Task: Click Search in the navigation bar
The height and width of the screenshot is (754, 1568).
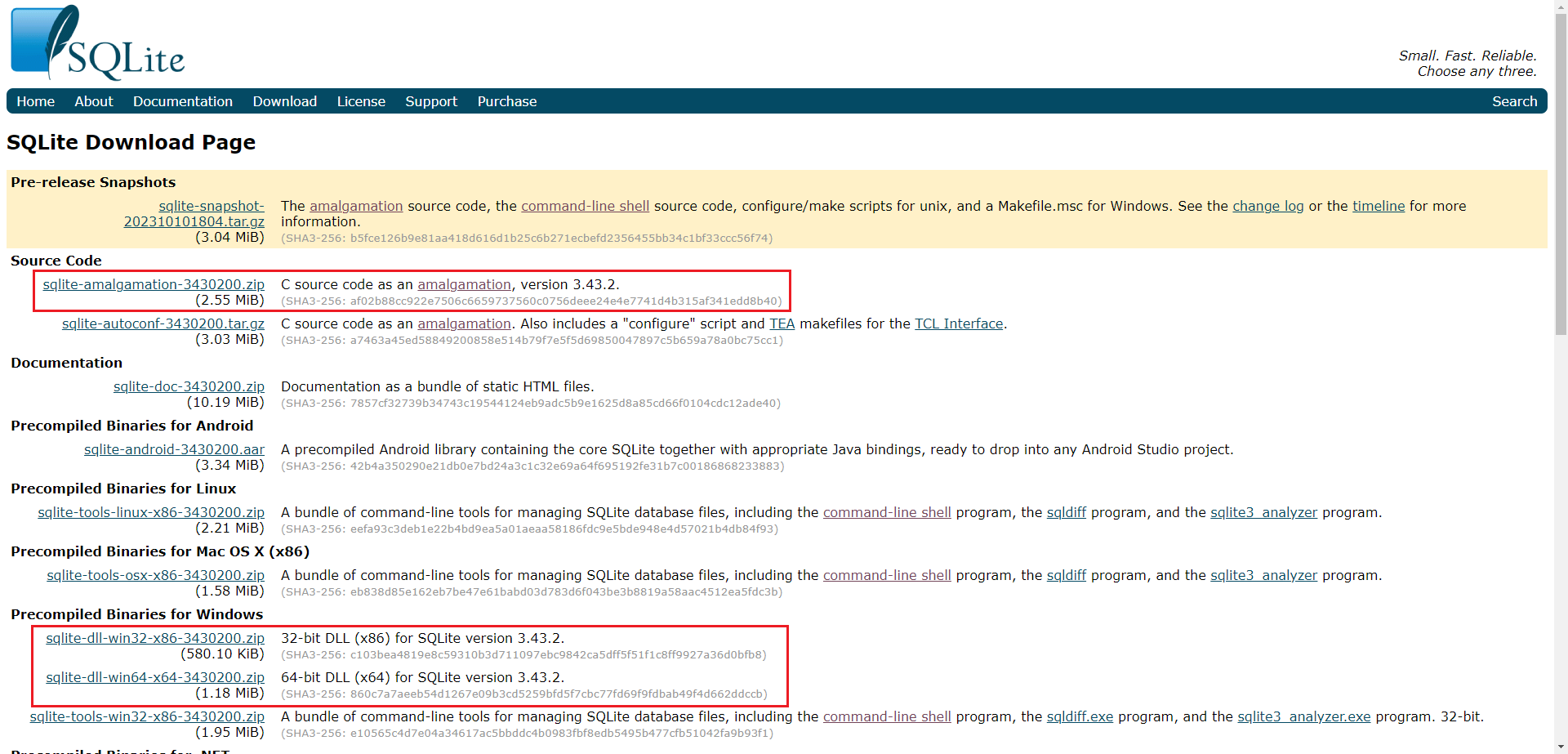Action: coord(1514,101)
